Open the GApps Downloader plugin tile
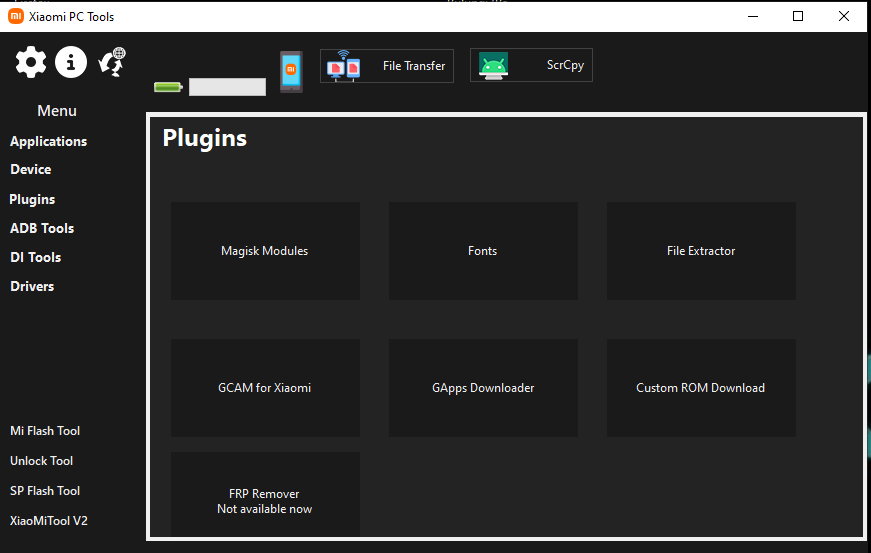 (x=483, y=388)
